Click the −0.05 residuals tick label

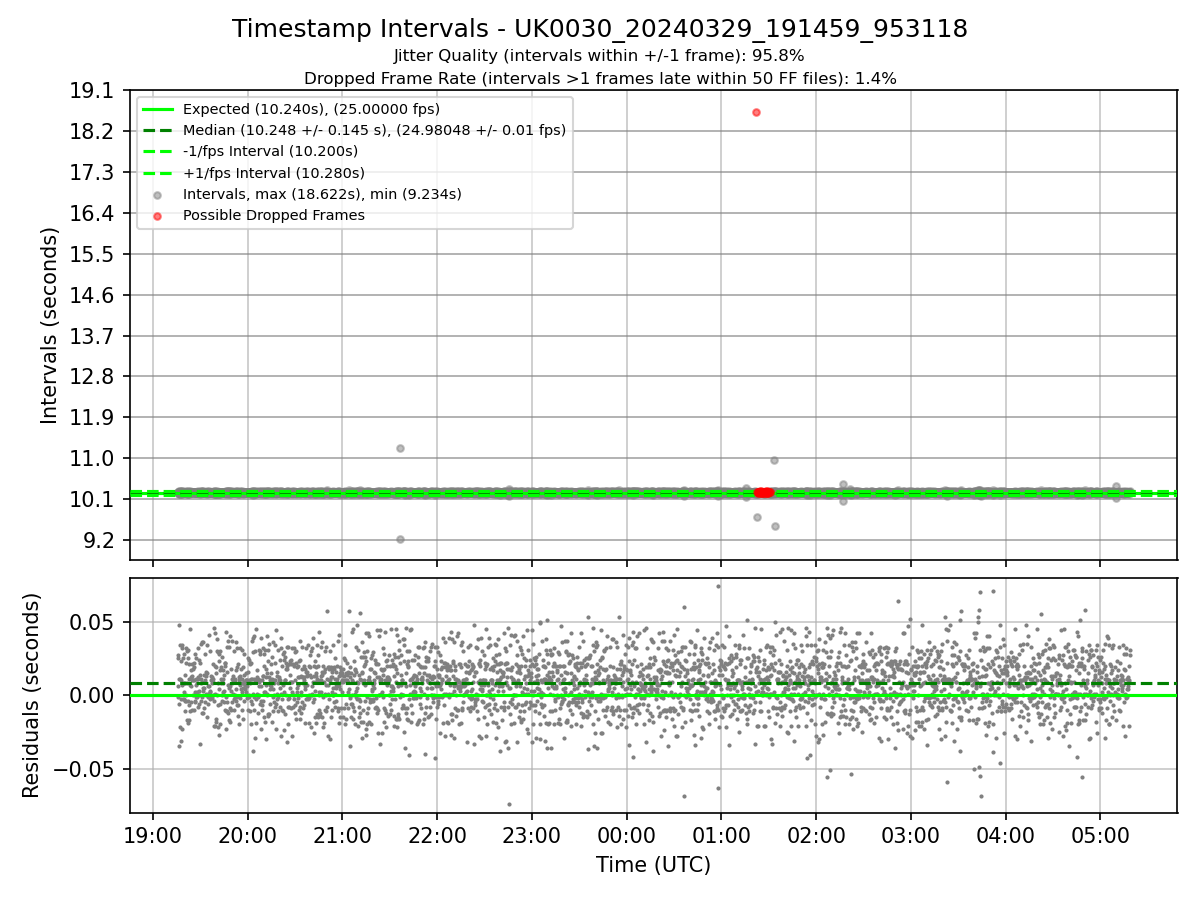pyautogui.click(x=86, y=769)
